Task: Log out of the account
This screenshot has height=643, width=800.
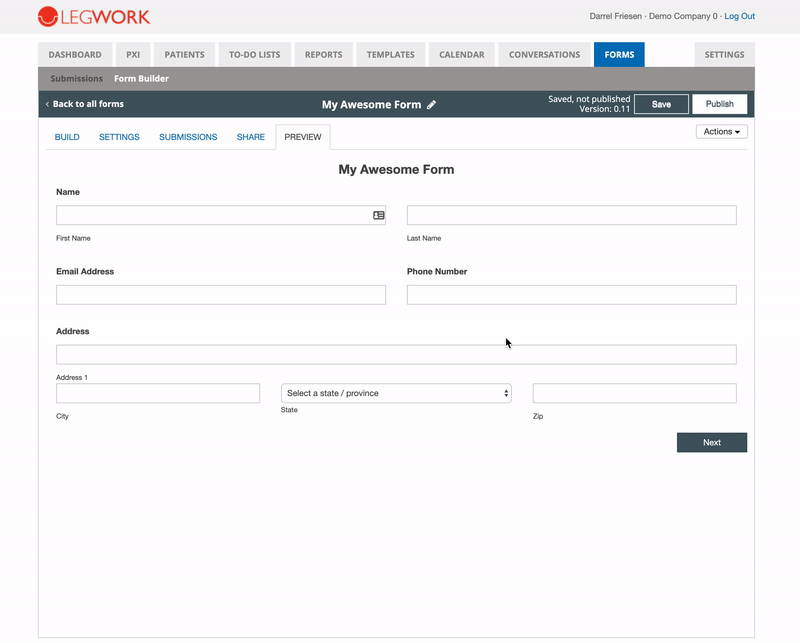Action: [x=739, y=17]
